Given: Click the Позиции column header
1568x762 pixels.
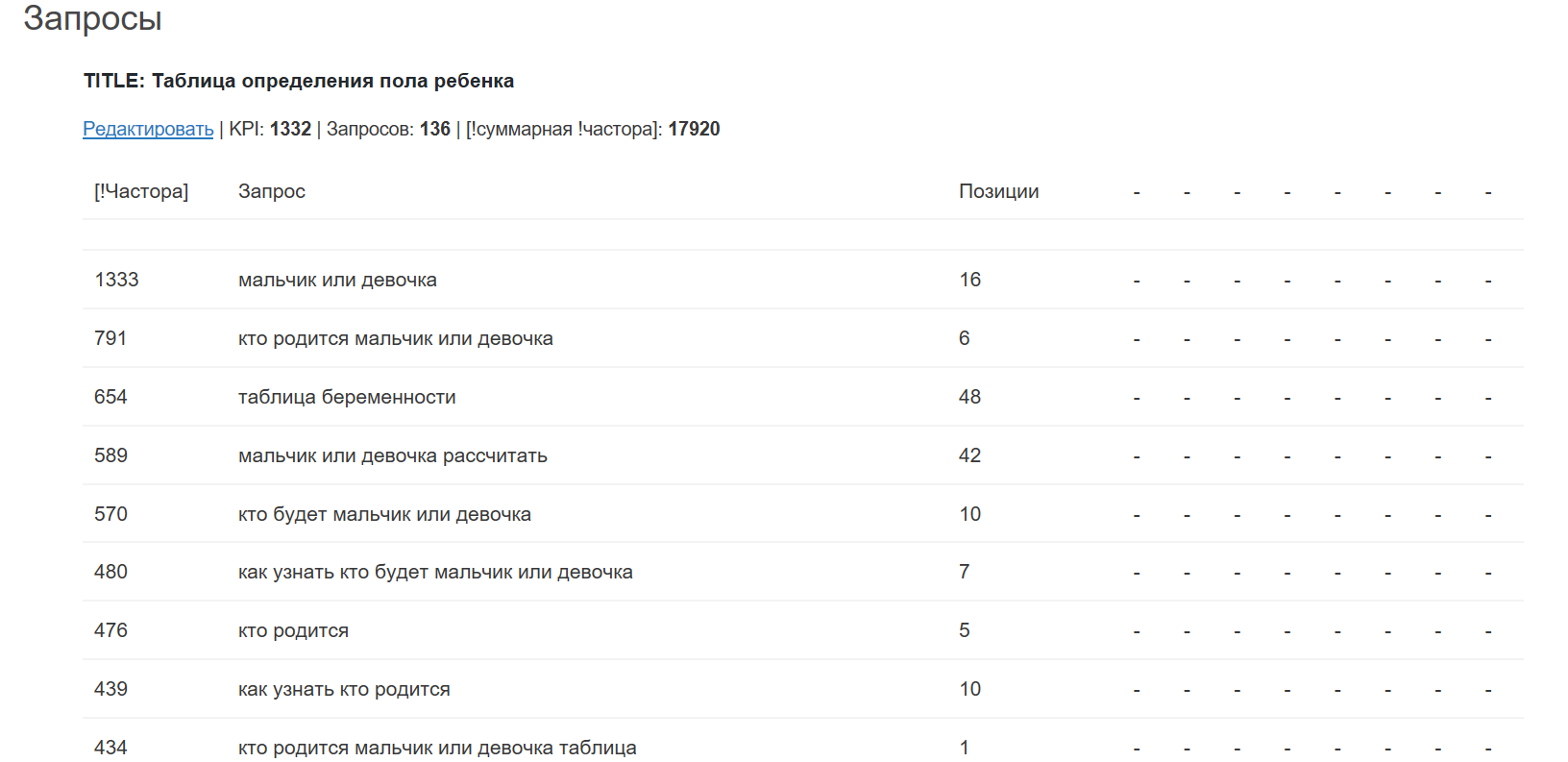Looking at the screenshot, I should click(998, 191).
